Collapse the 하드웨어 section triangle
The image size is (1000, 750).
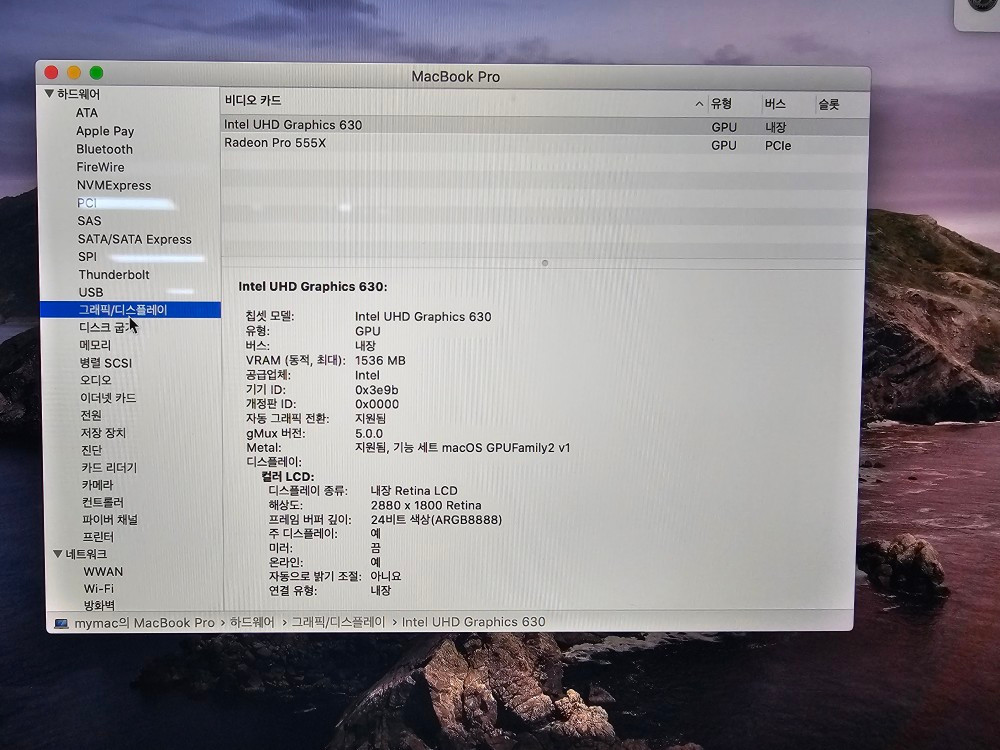[50, 94]
